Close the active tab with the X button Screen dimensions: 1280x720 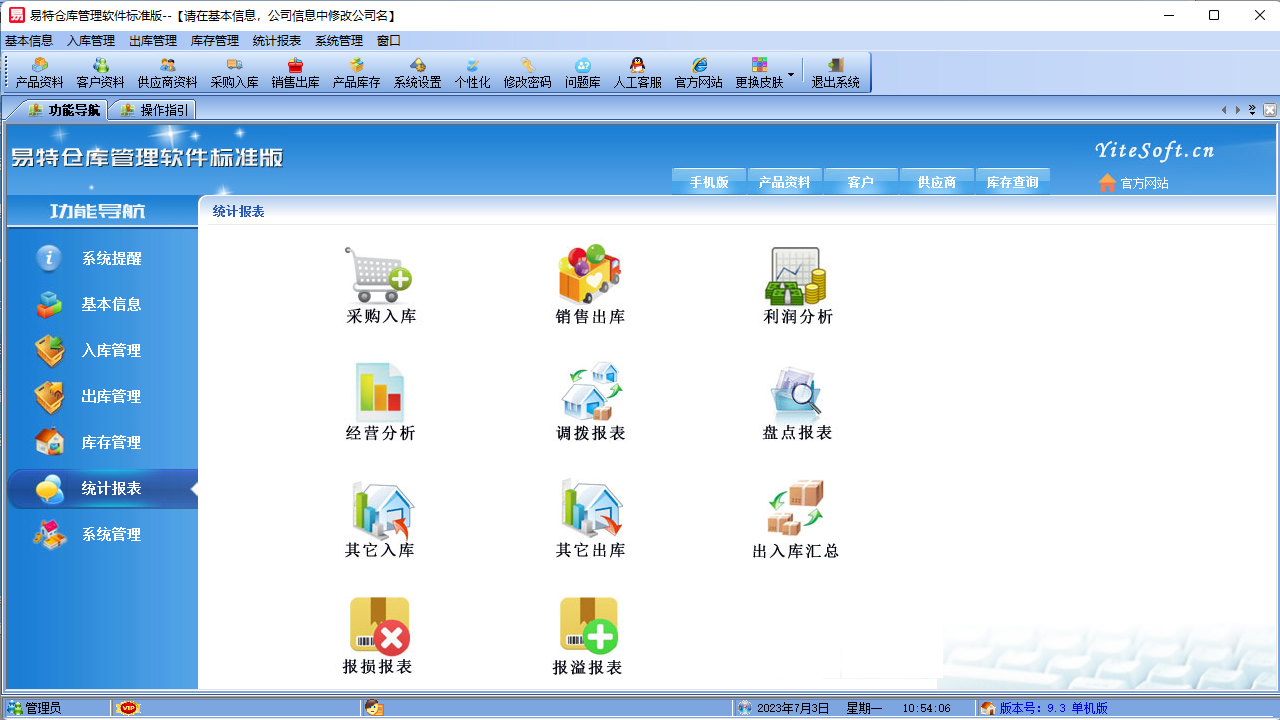click(1270, 110)
